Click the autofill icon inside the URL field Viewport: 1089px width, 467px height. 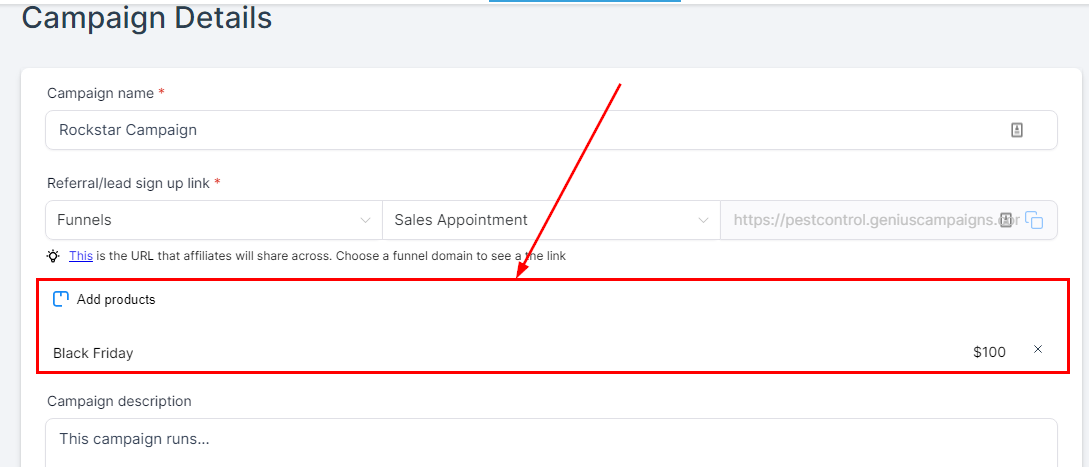point(1006,220)
